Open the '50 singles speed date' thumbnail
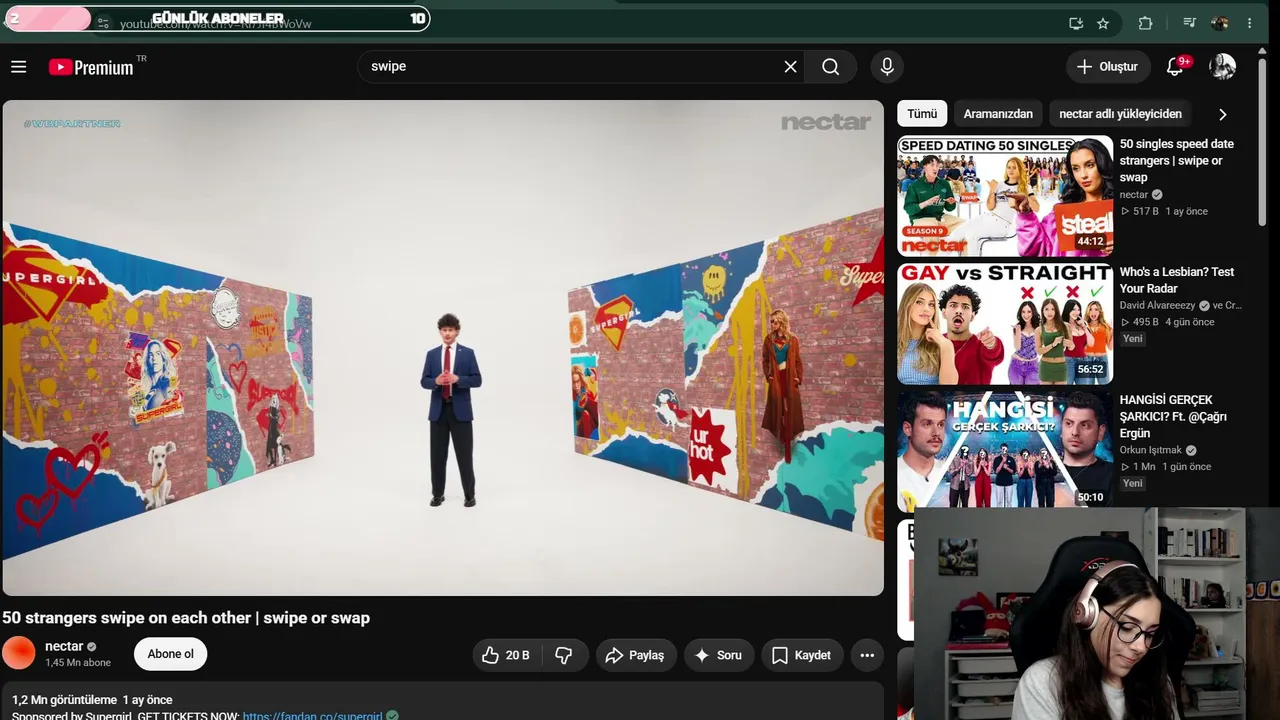The image size is (1280, 720). coord(1005,196)
